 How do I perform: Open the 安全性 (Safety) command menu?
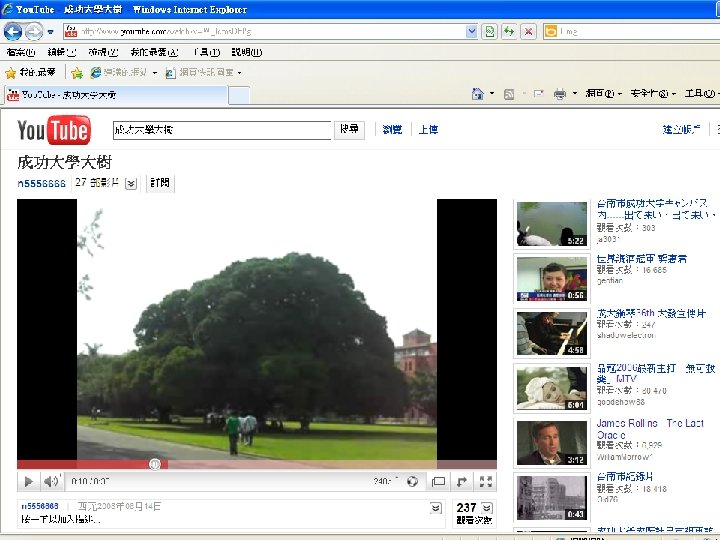click(x=652, y=94)
